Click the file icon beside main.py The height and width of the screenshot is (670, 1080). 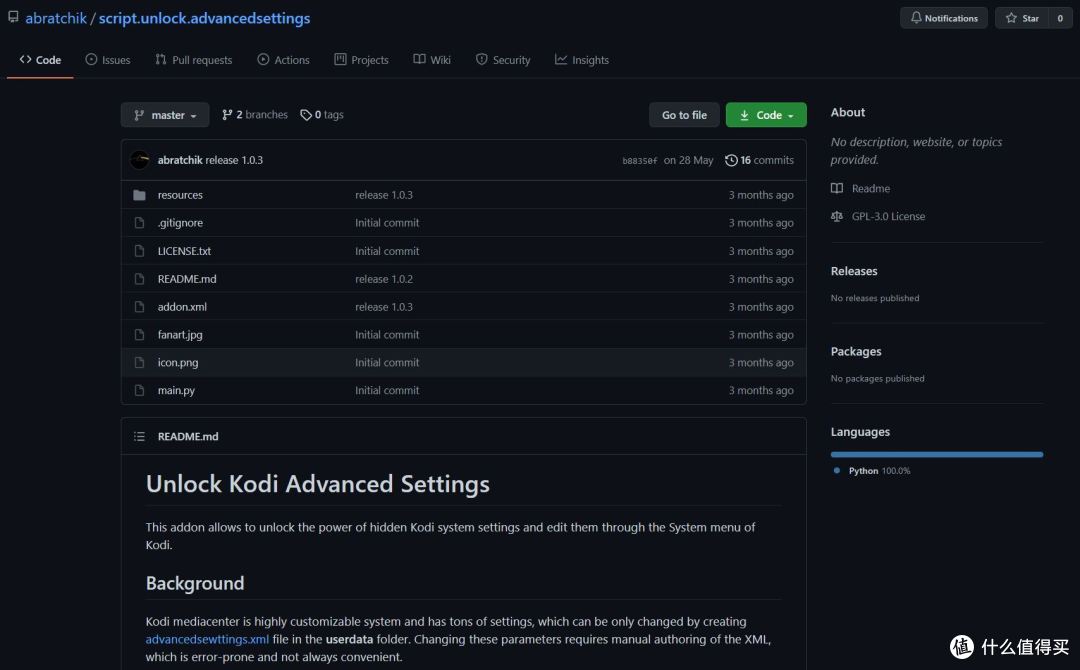click(139, 390)
